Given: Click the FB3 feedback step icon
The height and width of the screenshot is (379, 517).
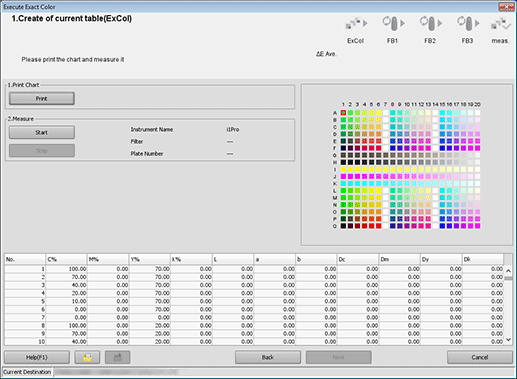Looking at the screenshot, I should pos(468,24).
